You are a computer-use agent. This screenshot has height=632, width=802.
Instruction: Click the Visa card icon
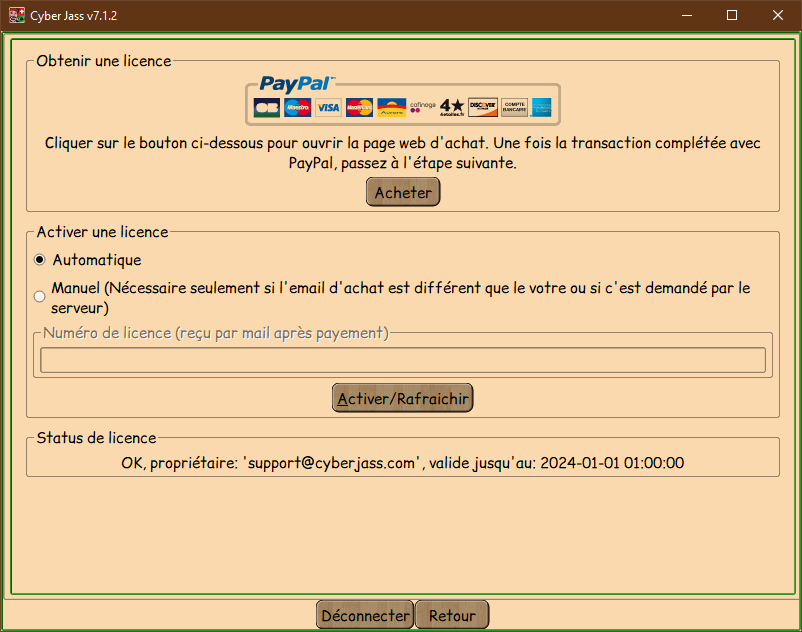328,107
